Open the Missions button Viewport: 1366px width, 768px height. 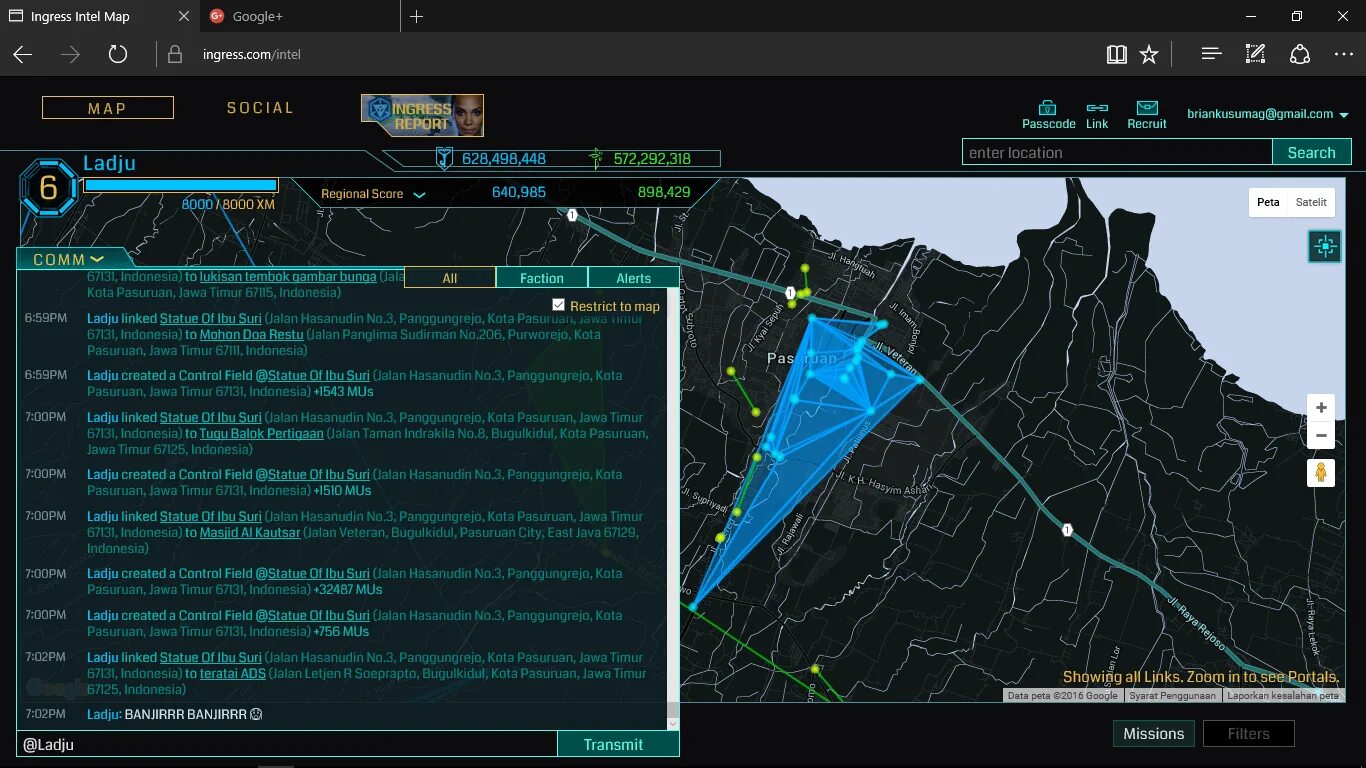1154,733
